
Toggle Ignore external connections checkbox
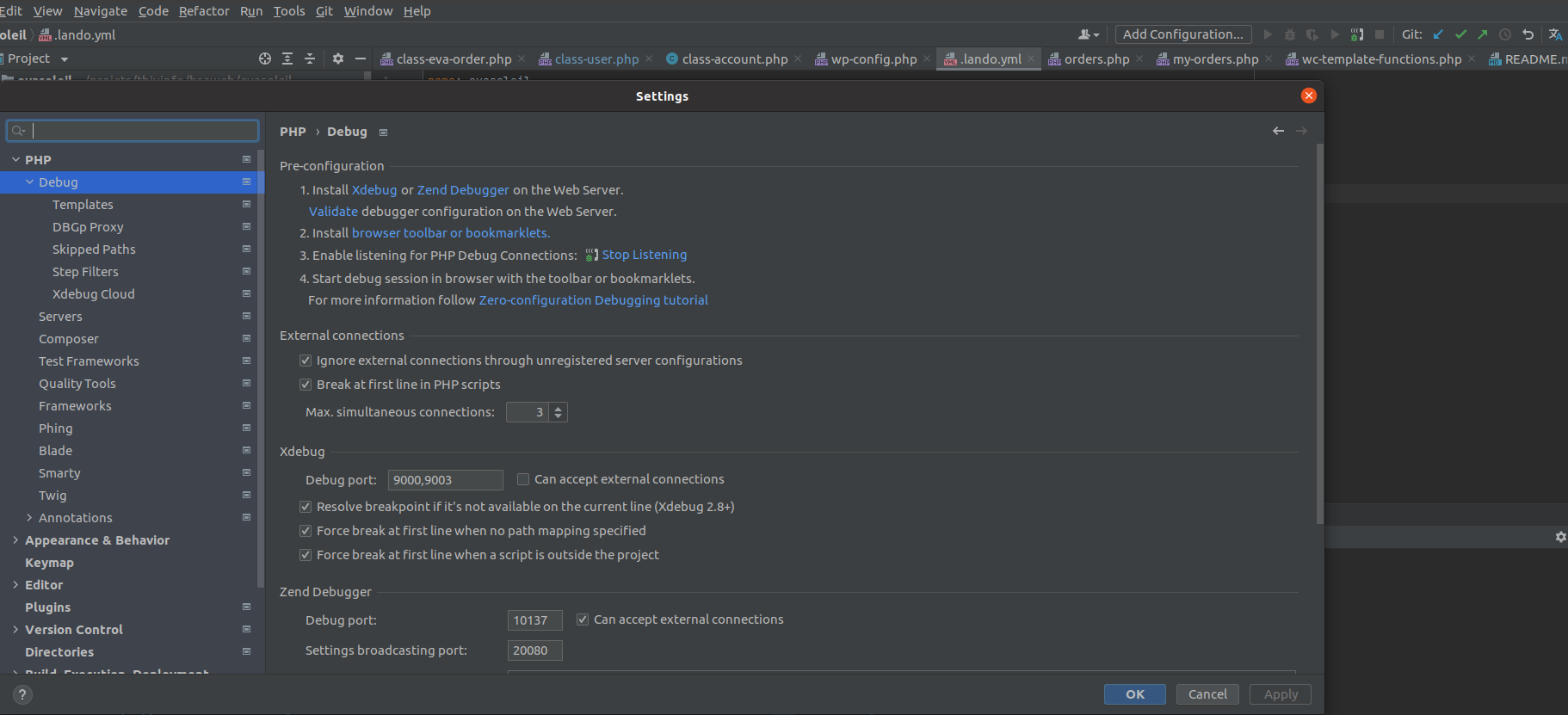[306, 361]
